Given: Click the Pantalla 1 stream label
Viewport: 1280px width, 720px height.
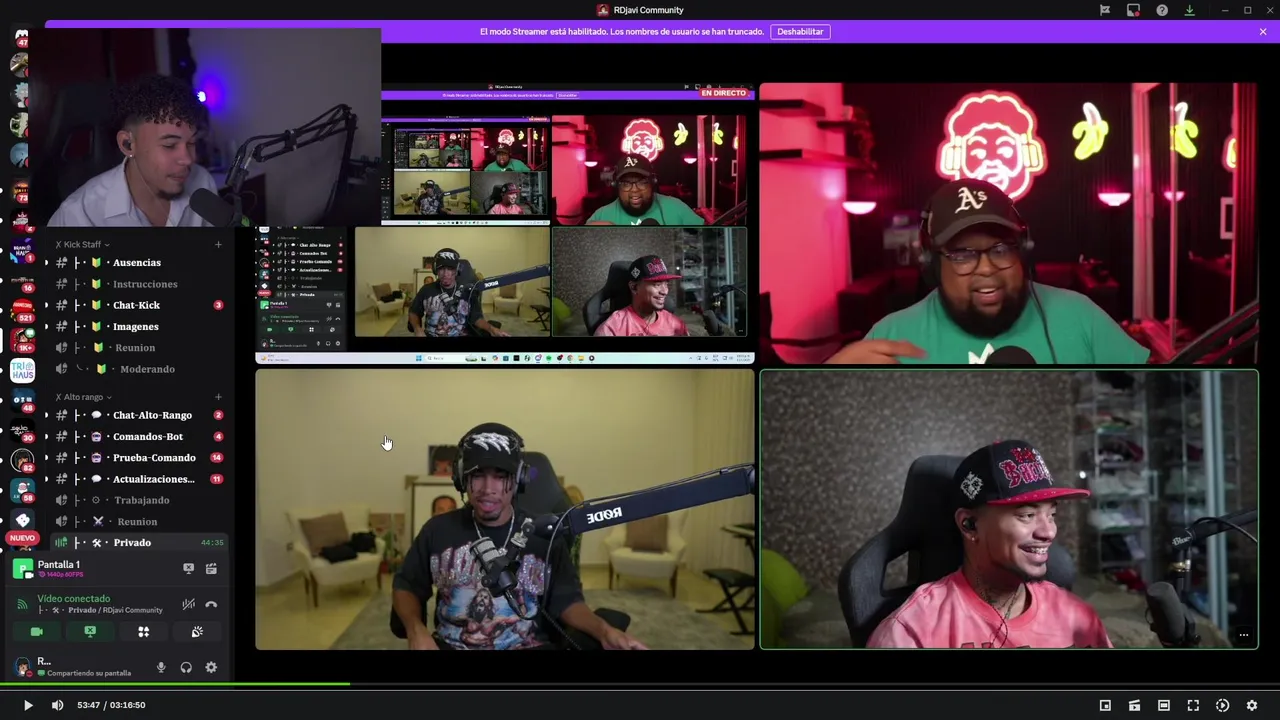Looking at the screenshot, I should (58, 565).
